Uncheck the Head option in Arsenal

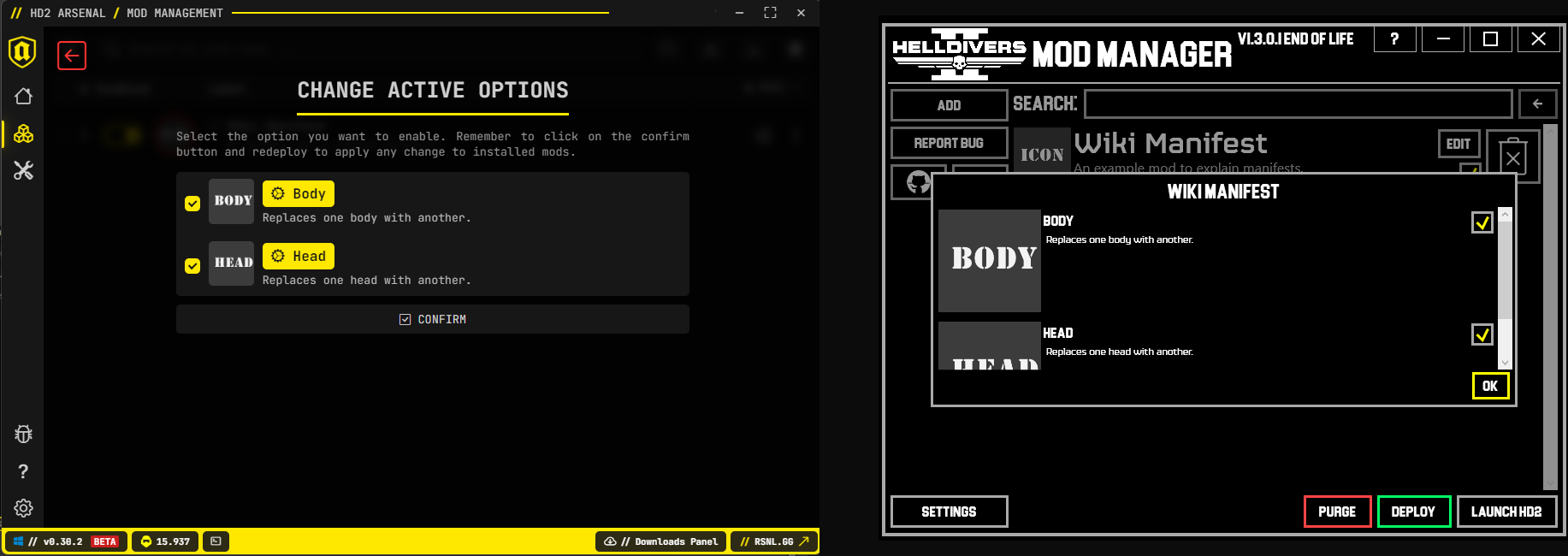192,266
